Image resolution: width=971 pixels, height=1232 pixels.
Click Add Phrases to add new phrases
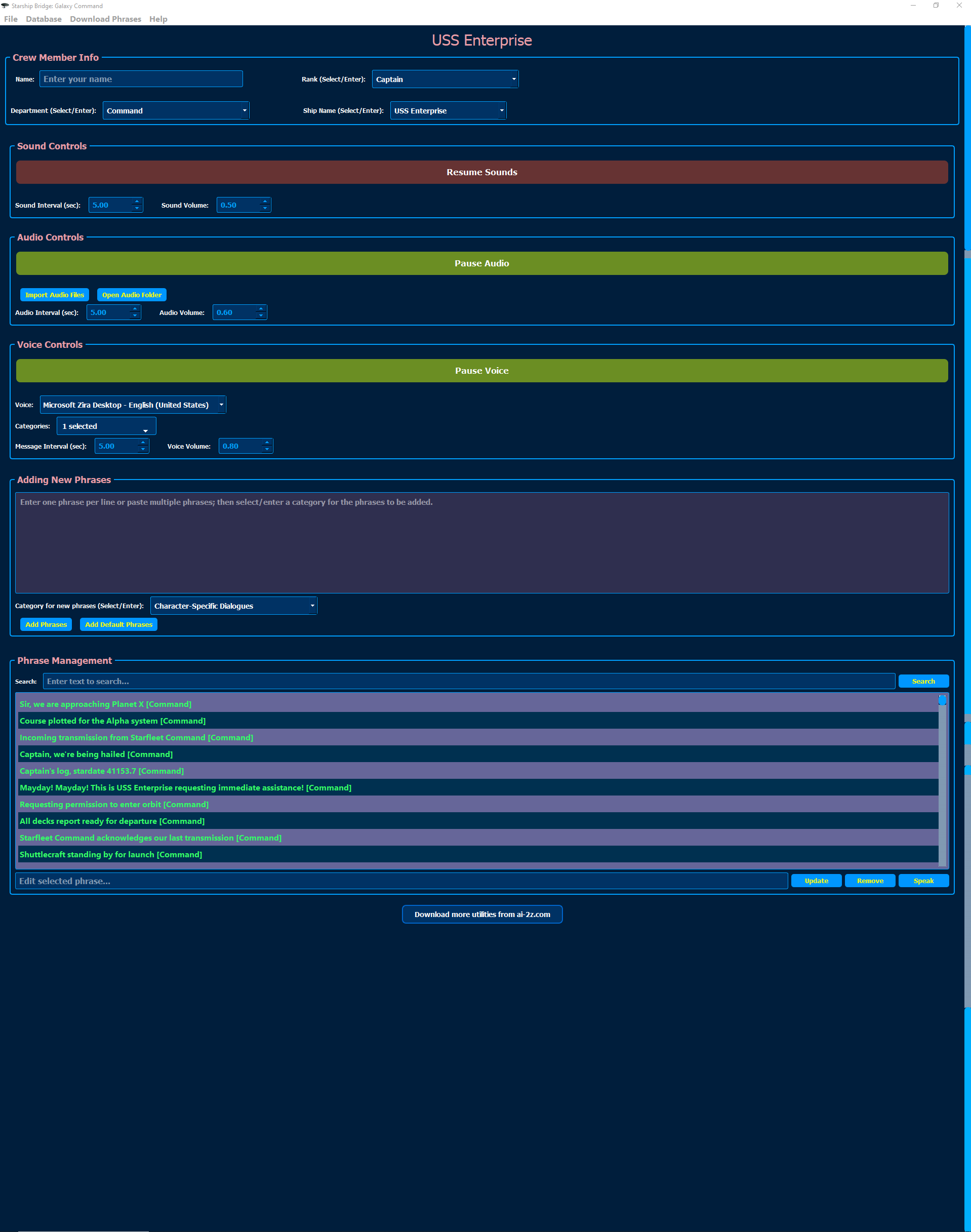(46, 624)
